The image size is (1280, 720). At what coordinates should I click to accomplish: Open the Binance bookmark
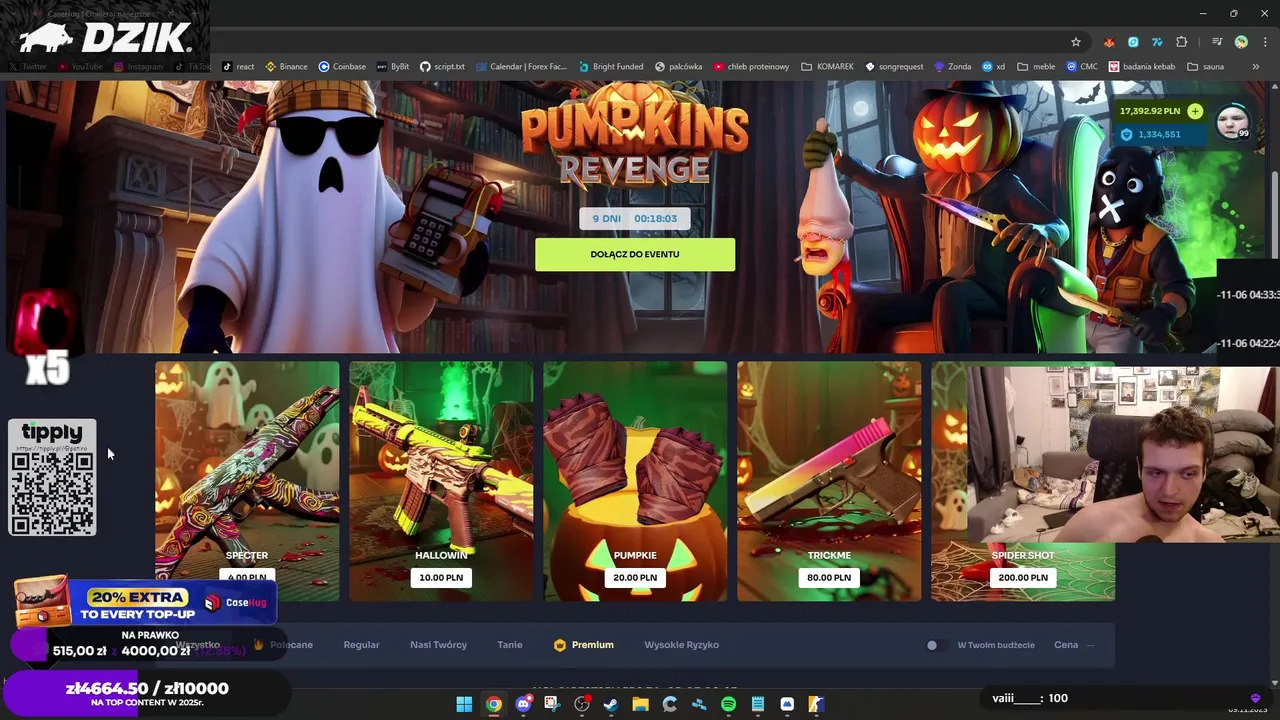tap(286, 67)
